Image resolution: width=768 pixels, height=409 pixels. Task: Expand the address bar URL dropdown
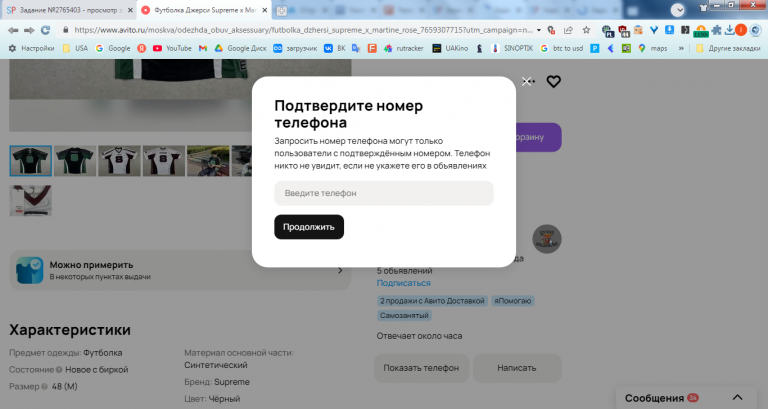(539, 30)
